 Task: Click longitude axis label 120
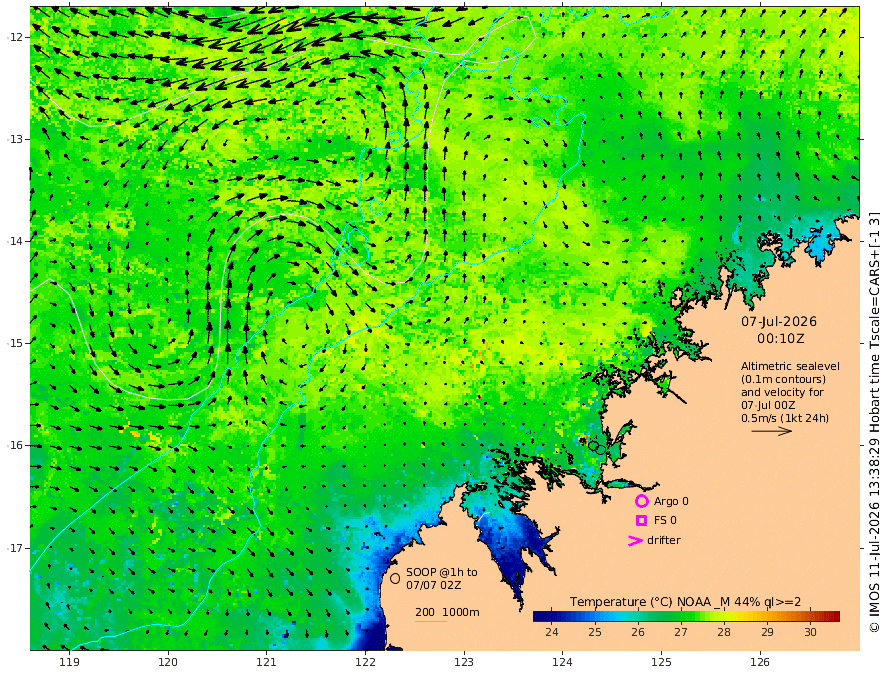coord(168,662)
